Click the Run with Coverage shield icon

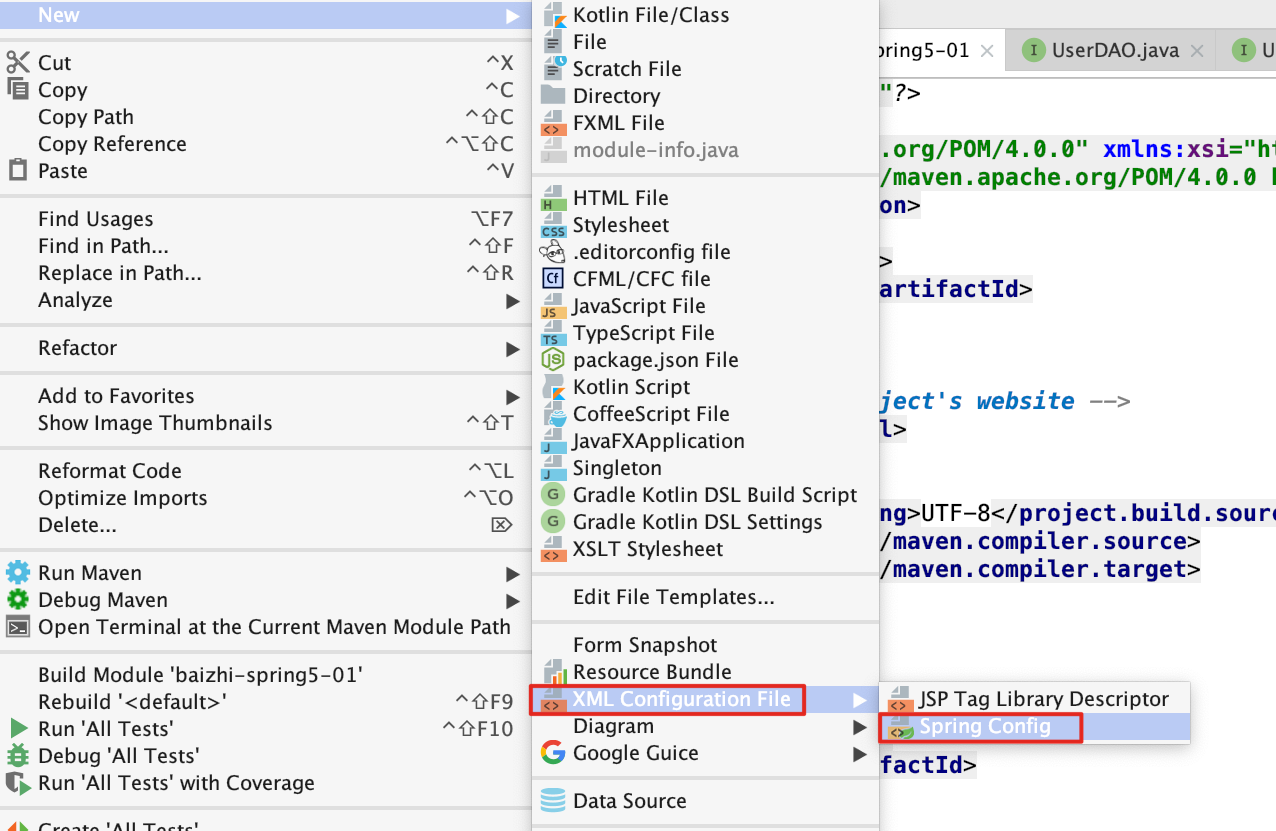pyautogui.click(x=18, y=782)
